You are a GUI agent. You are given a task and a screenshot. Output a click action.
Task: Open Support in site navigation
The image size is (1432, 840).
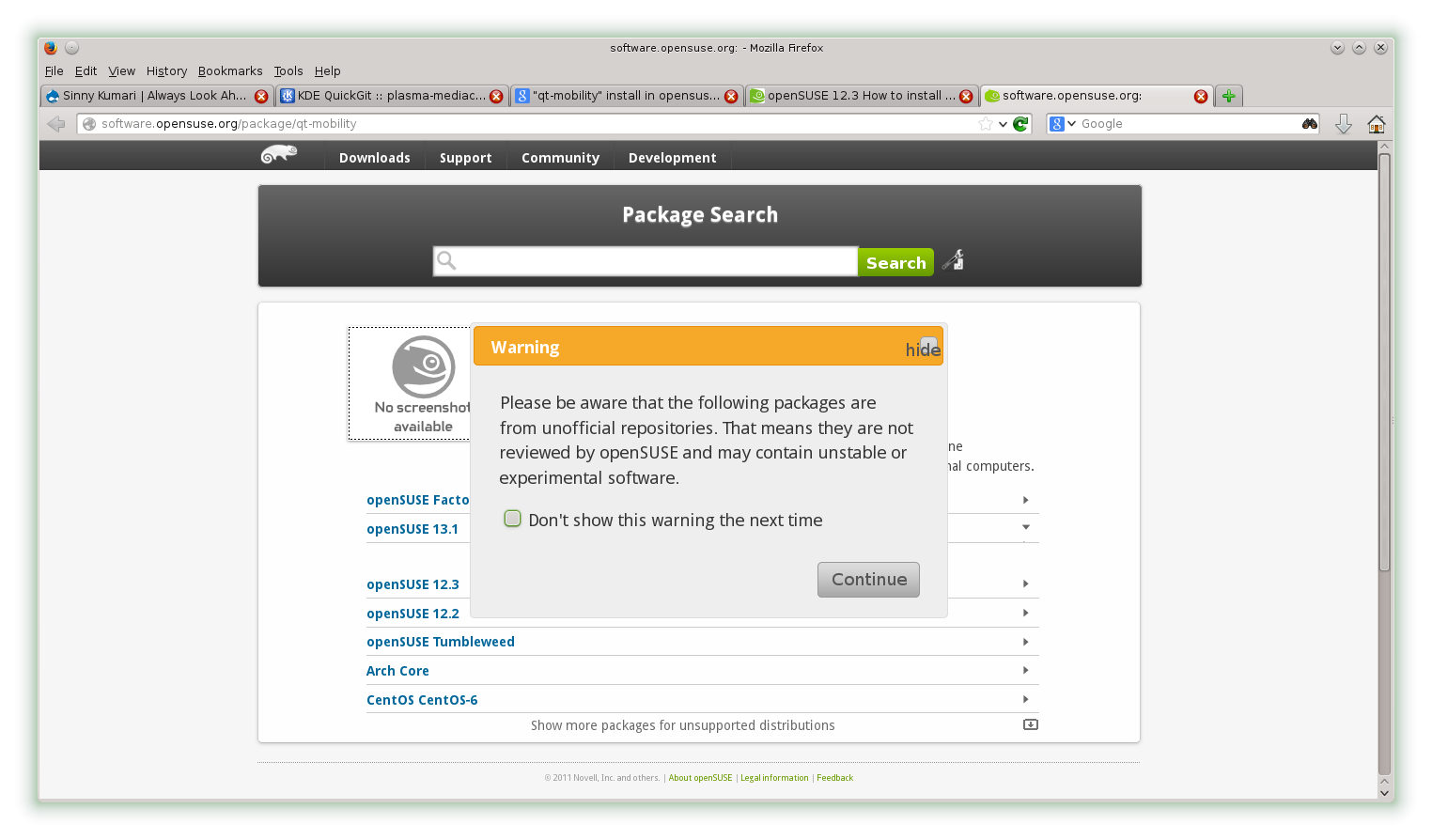pos(465,158)
